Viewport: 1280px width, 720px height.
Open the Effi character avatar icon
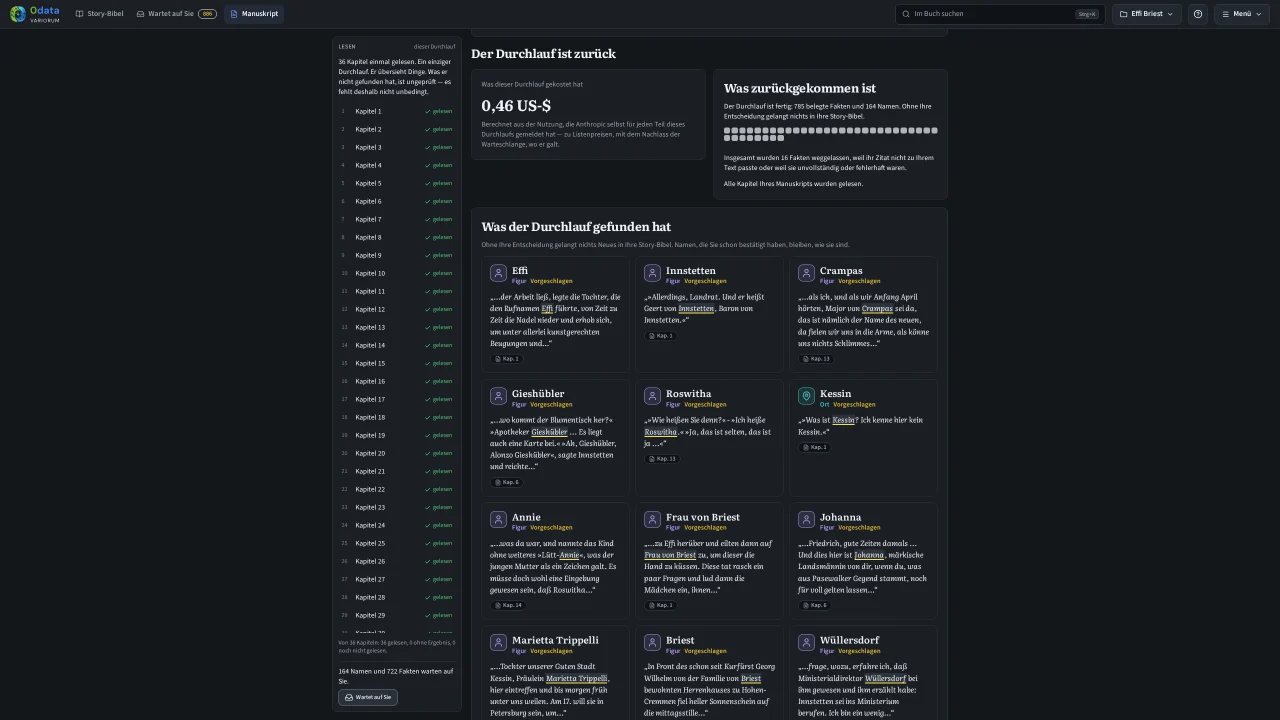[x=498, y=273]
